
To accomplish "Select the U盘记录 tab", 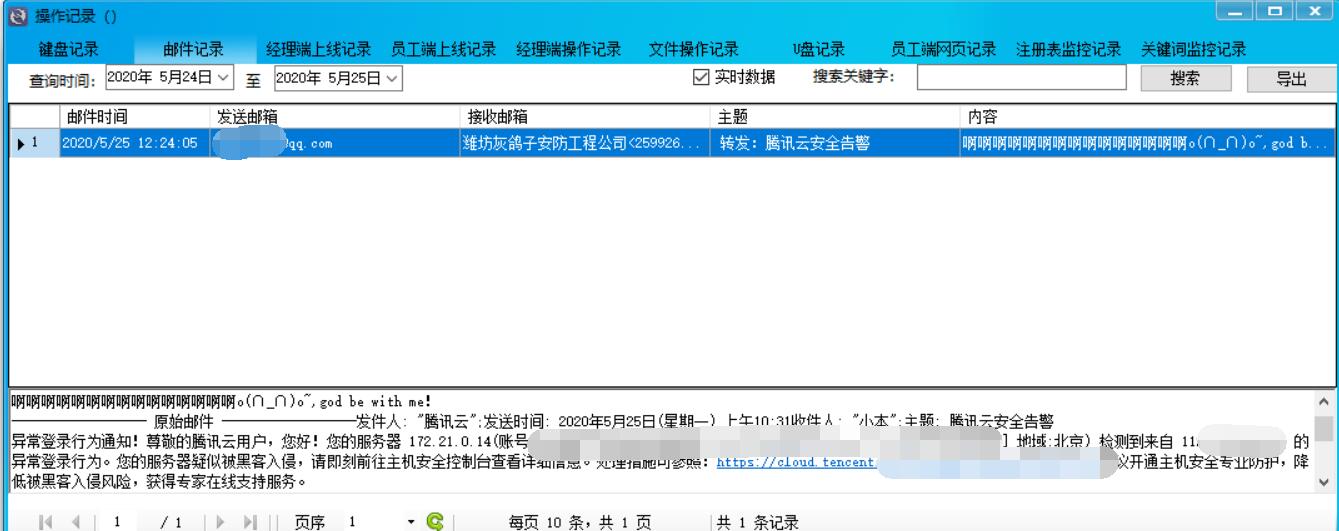I will coord(818,50).
